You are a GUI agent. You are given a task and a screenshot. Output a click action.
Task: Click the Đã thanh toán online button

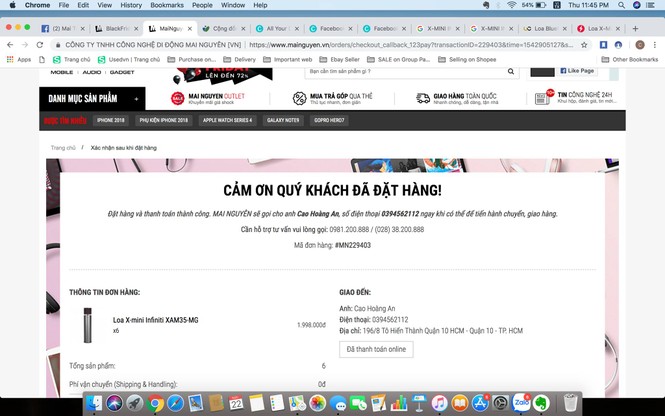point(376,349)
